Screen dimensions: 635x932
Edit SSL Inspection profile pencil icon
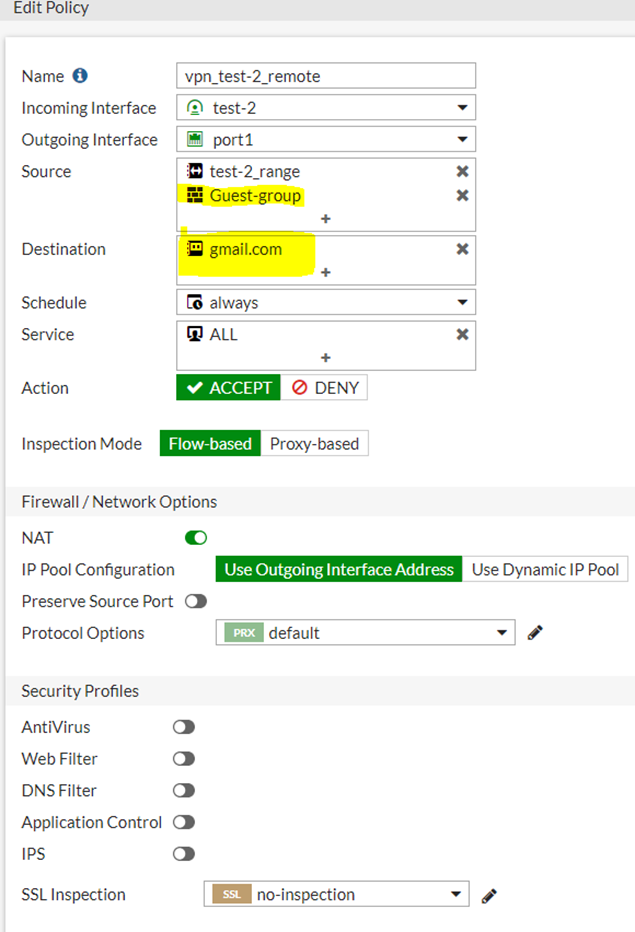click(489, 895)
